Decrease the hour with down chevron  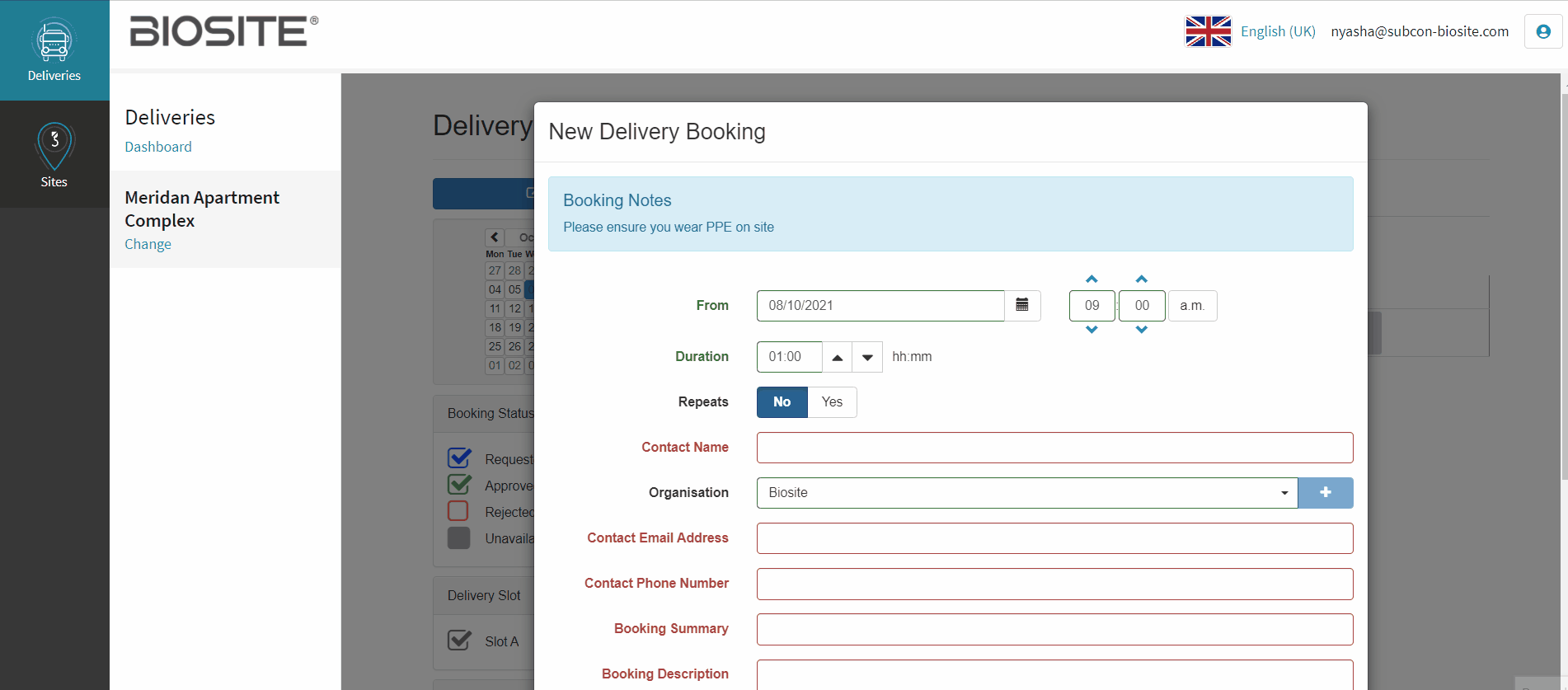(1091, 330)
